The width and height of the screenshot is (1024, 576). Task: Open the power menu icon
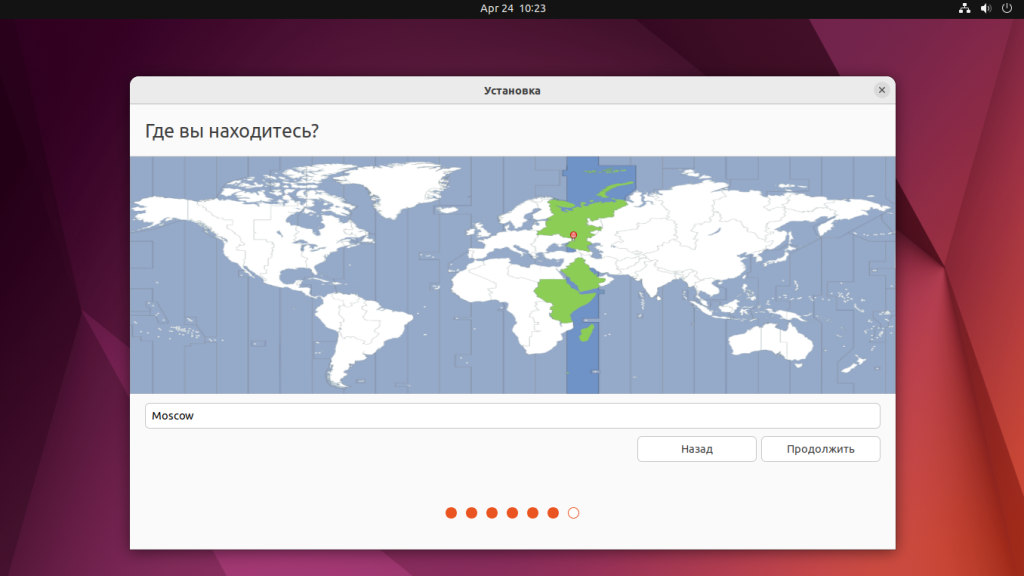pos(1006,8)
